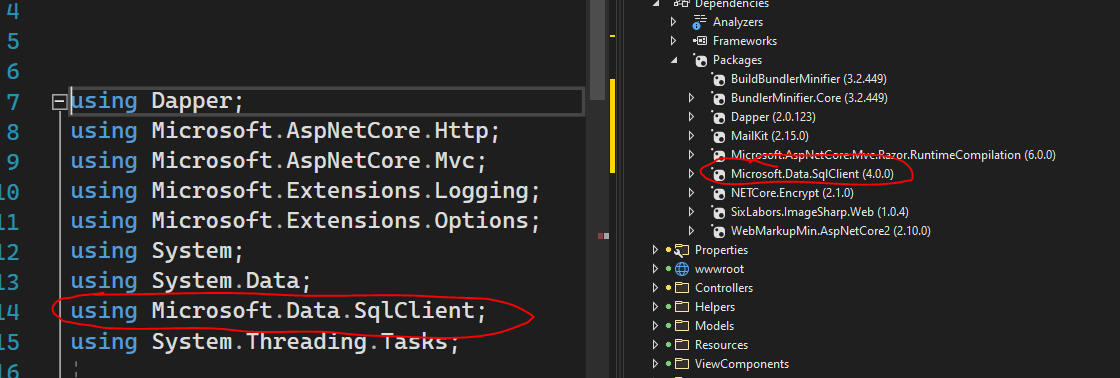
Task: Click the NETCore.Encrypt package icon
Action: (x=718, y=193)
